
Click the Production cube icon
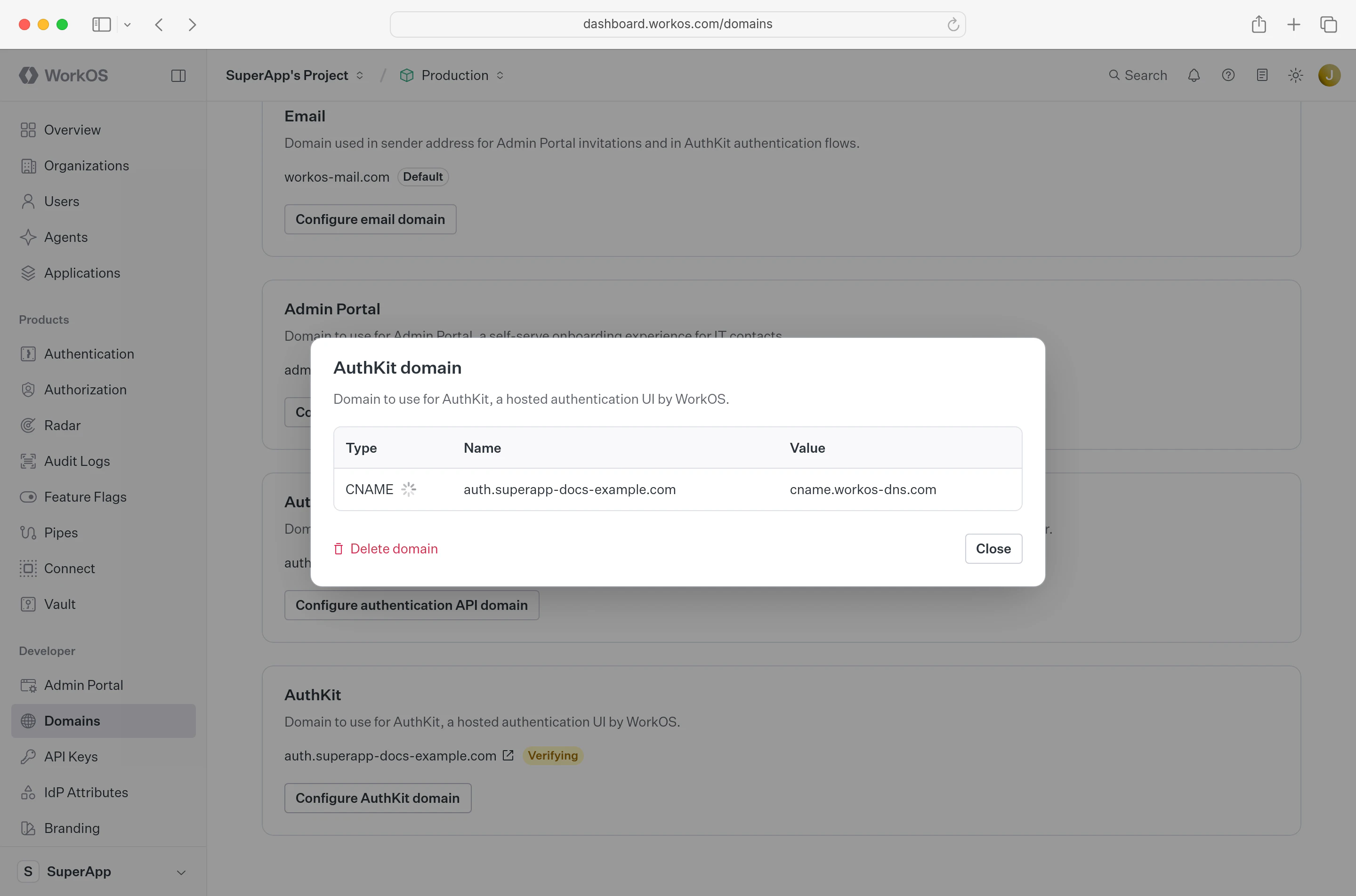[406, 75]
